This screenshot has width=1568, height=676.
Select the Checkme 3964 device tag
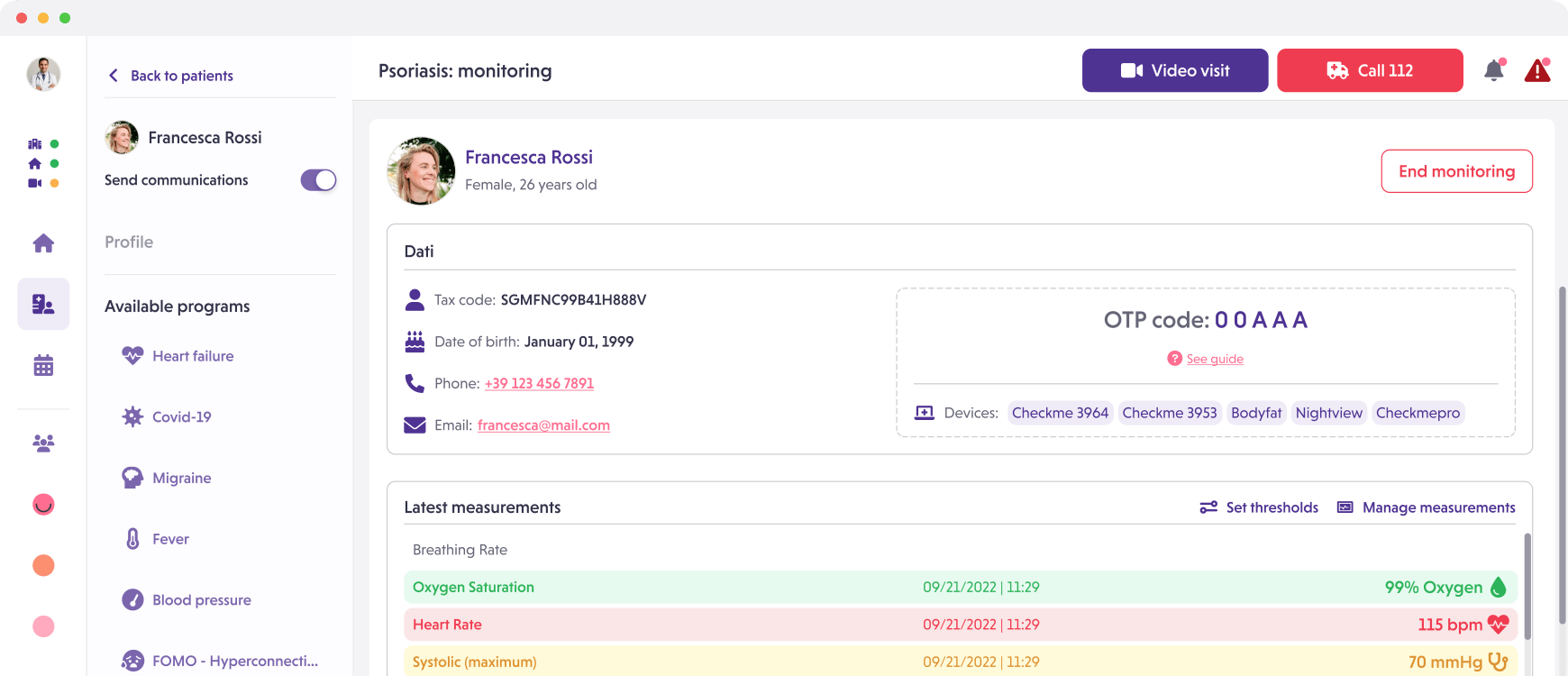1060,413
